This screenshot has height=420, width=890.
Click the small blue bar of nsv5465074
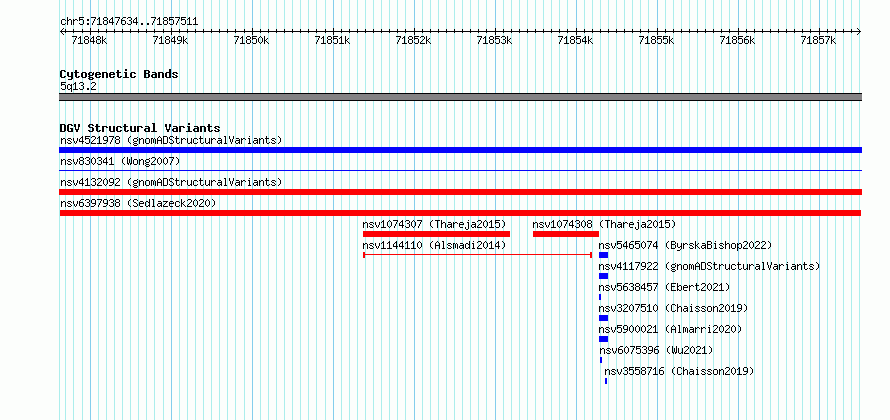coord(603,255)
